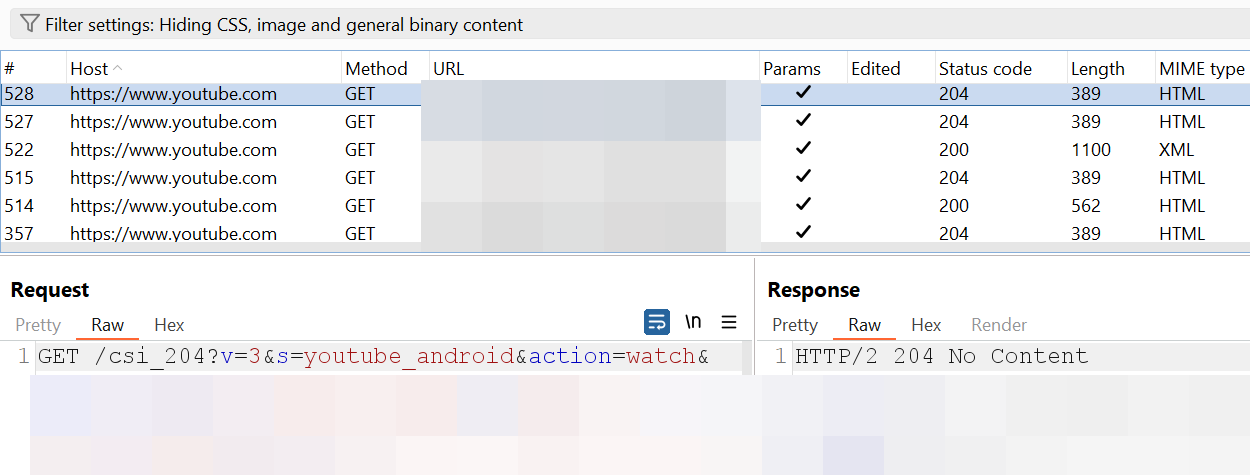Select request row 514 with length 562
Viewport: 1250px width, 475px height.
click(x=625, y=206)
